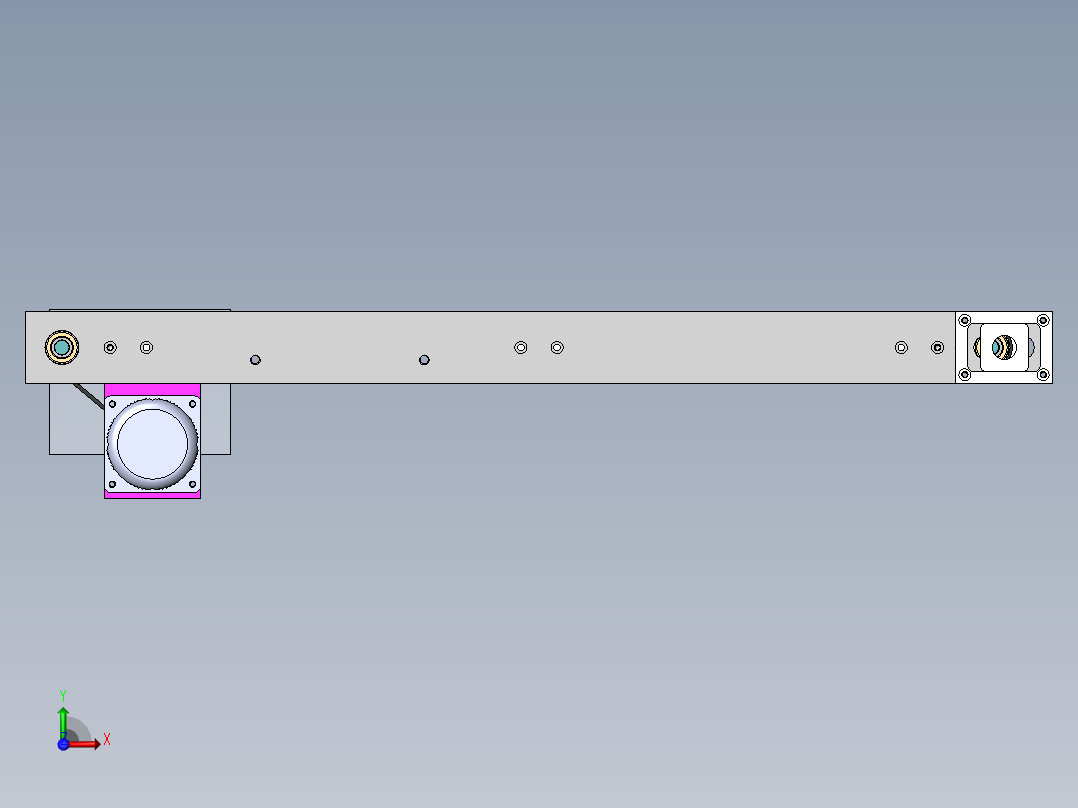Click the green Y axis arrow of the triad

[63, 722]
